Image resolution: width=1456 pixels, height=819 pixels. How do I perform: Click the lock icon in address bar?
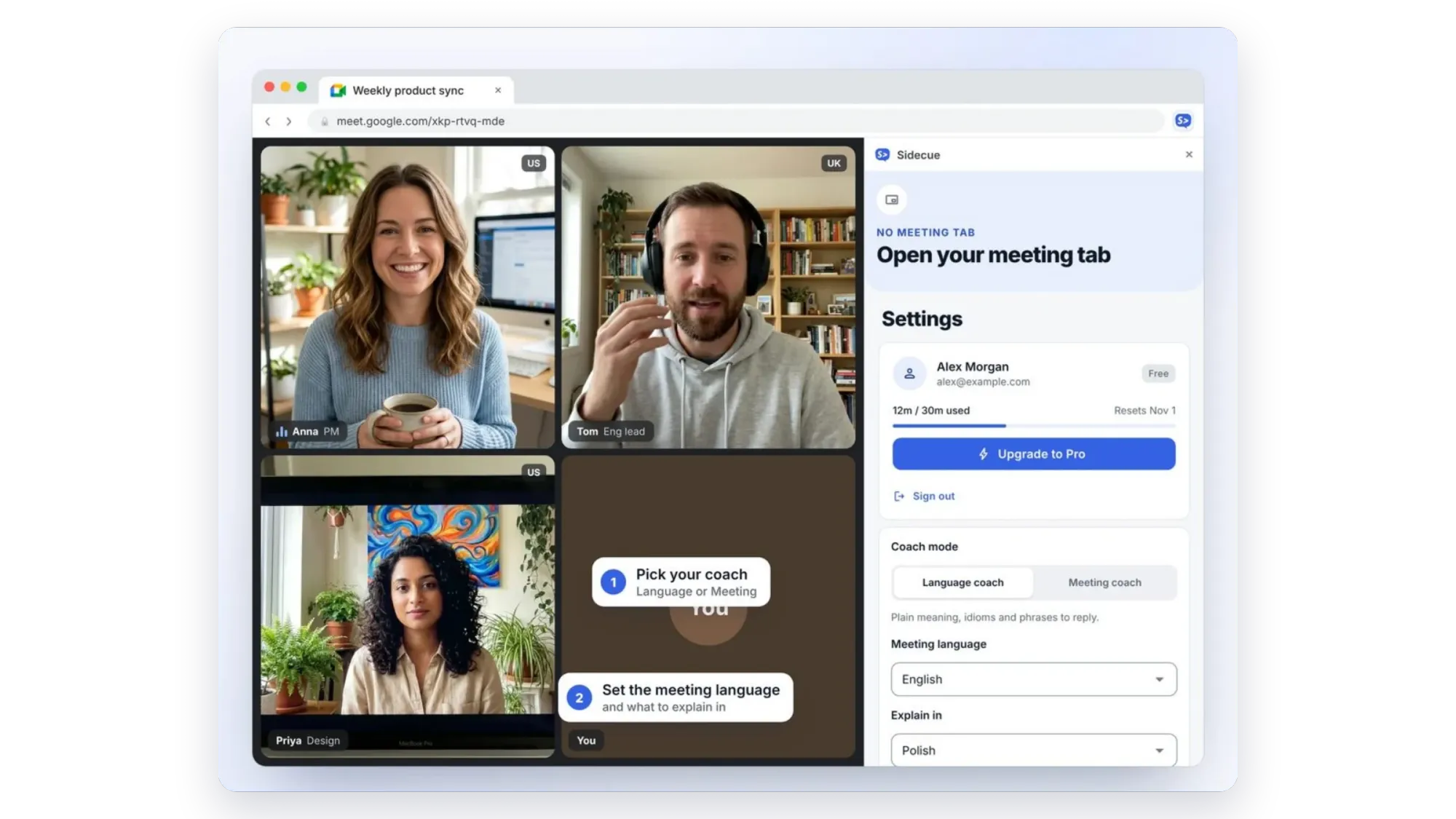325,122
